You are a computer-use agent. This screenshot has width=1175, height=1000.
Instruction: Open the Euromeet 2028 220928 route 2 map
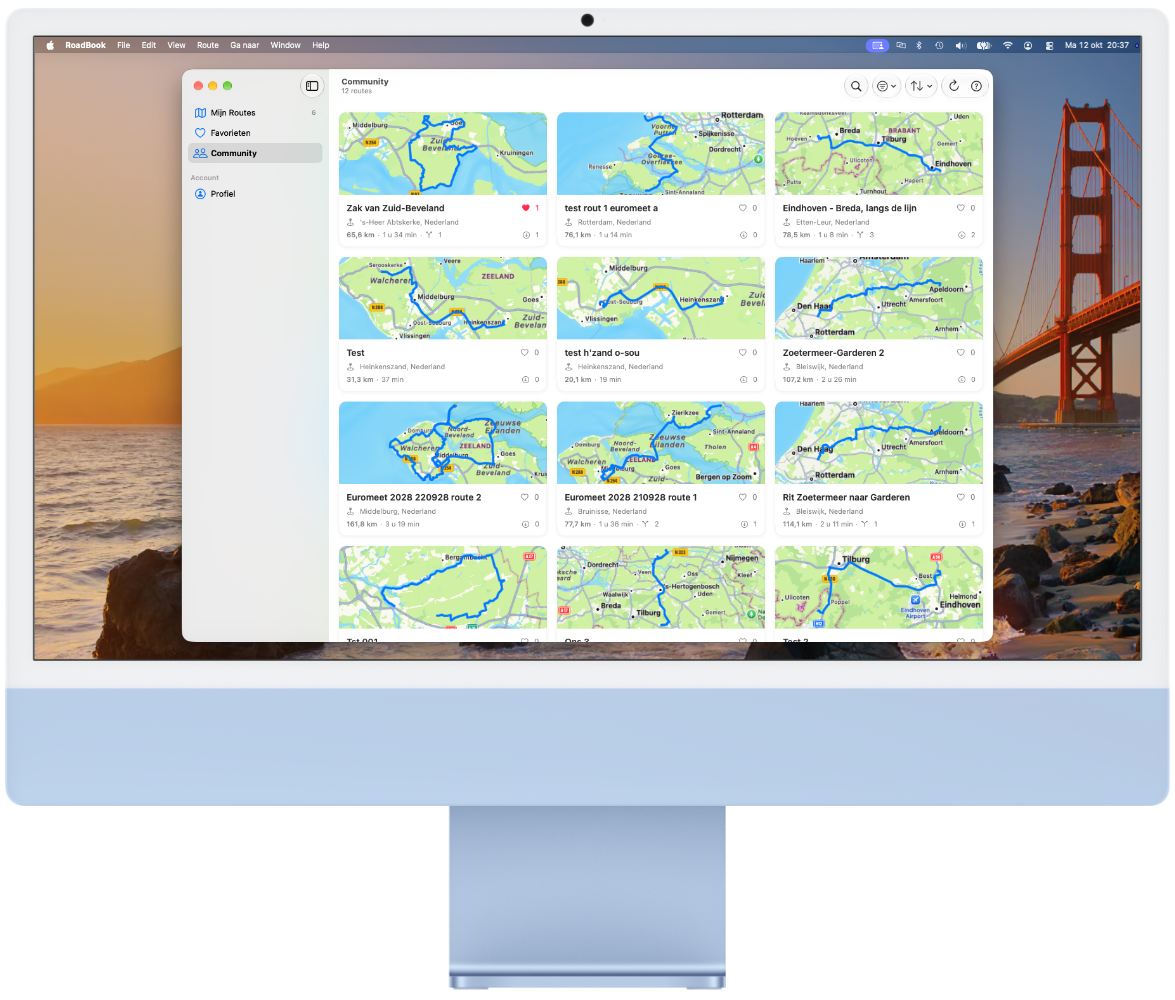[443, 443]
